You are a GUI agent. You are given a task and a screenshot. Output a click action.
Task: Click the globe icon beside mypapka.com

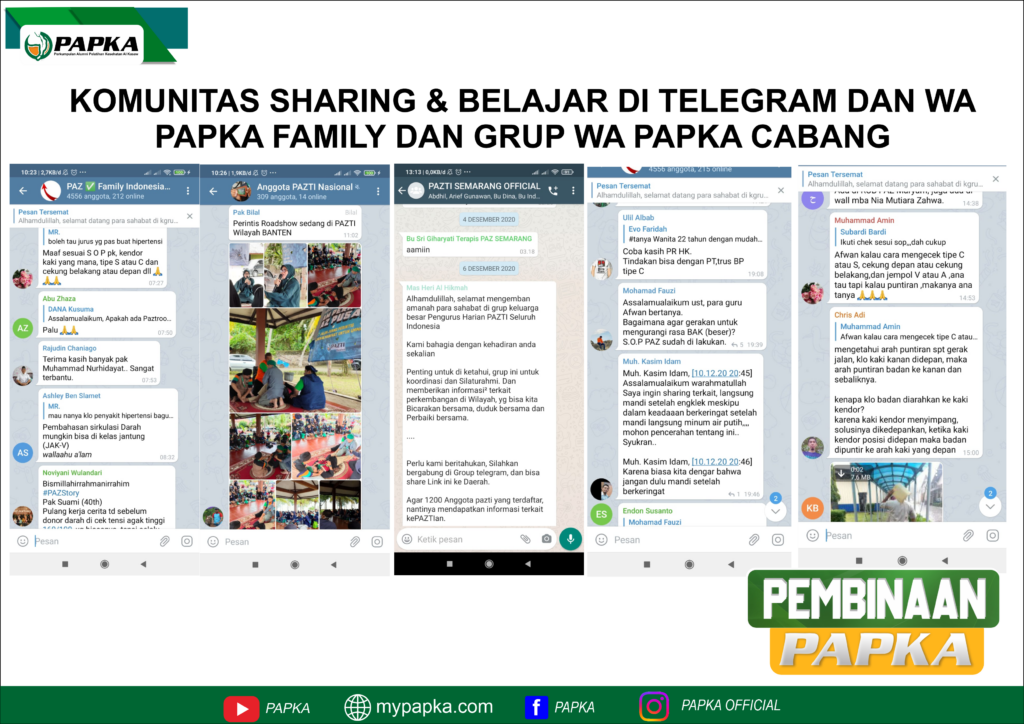pos(357,707)
